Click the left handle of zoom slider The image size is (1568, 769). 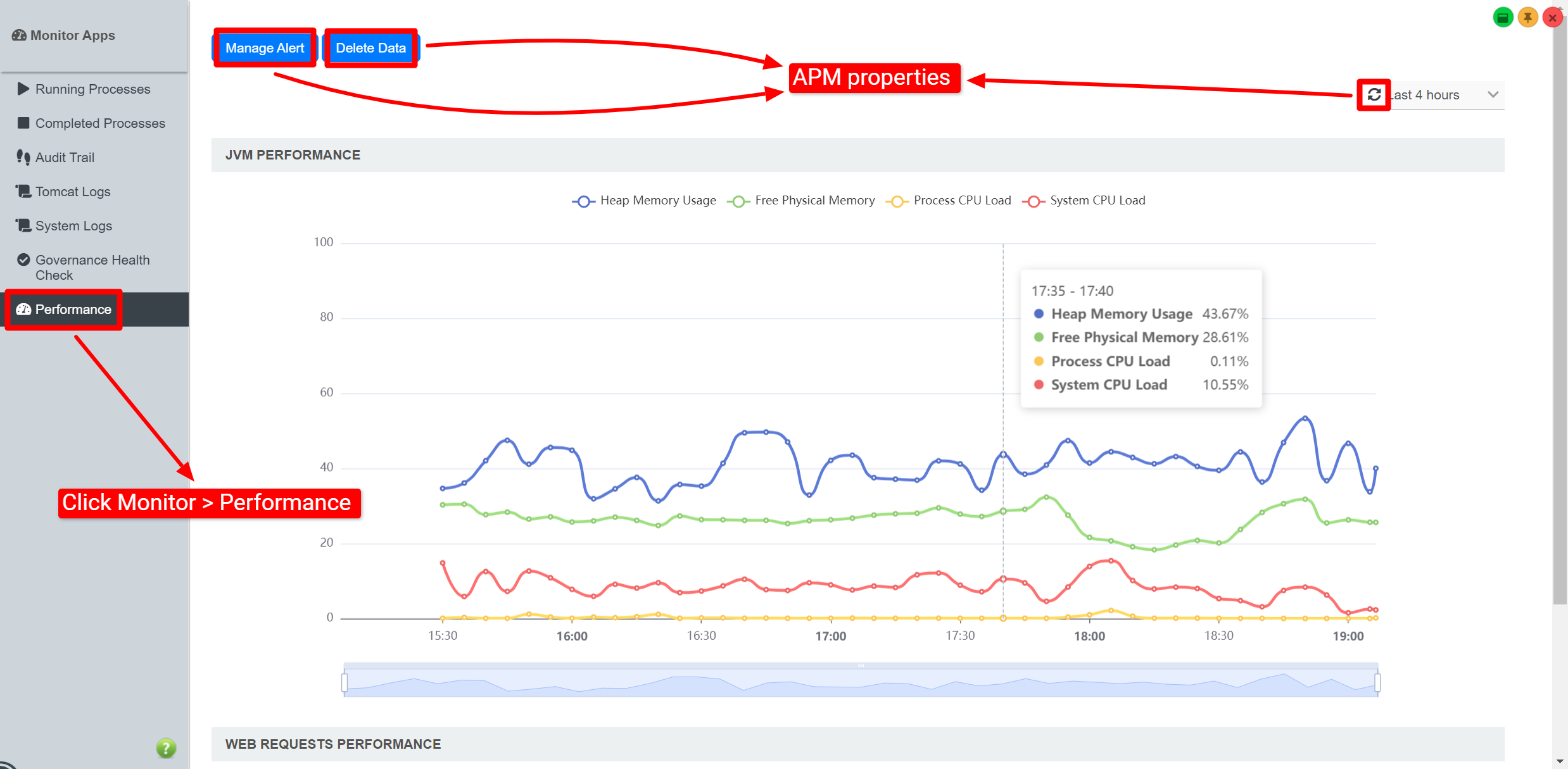[345, 682]
